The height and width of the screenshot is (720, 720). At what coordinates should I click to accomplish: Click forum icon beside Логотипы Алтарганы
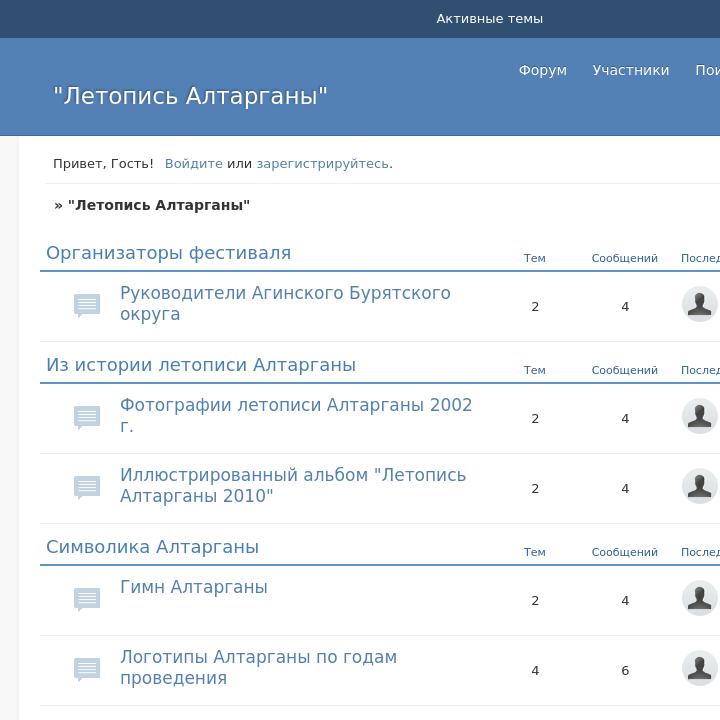click(x=87, y=669)
